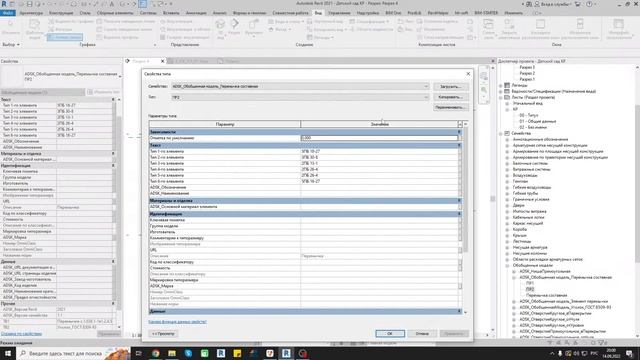Viewport: 640px width, 360px height.
Task: Collapse Прочее section in Properties palette
Action: tap(113, 303)
